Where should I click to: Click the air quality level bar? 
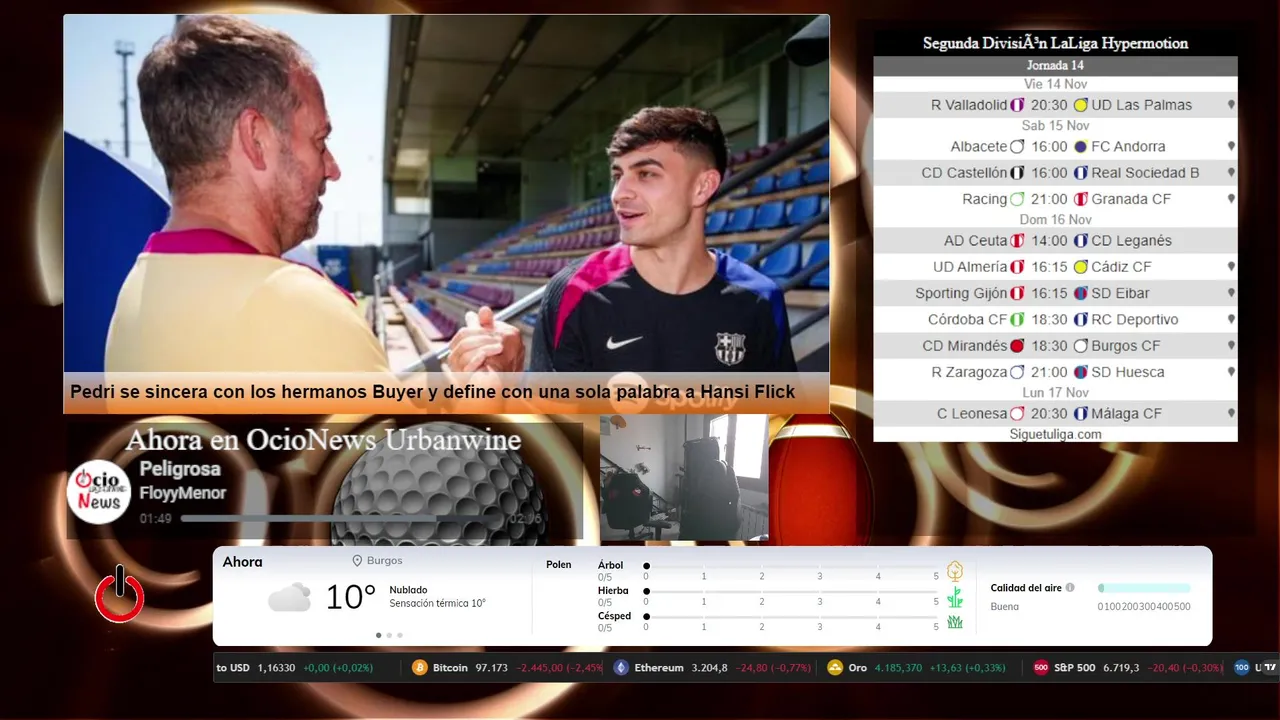(1144, 588)
